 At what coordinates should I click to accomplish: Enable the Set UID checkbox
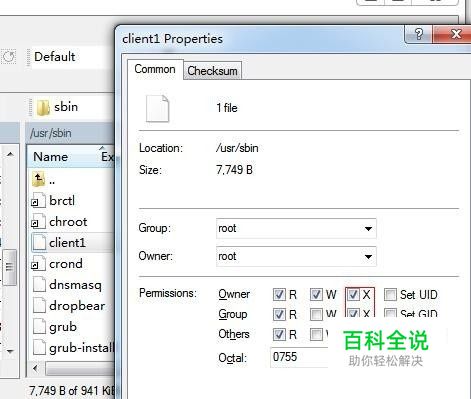390,295
